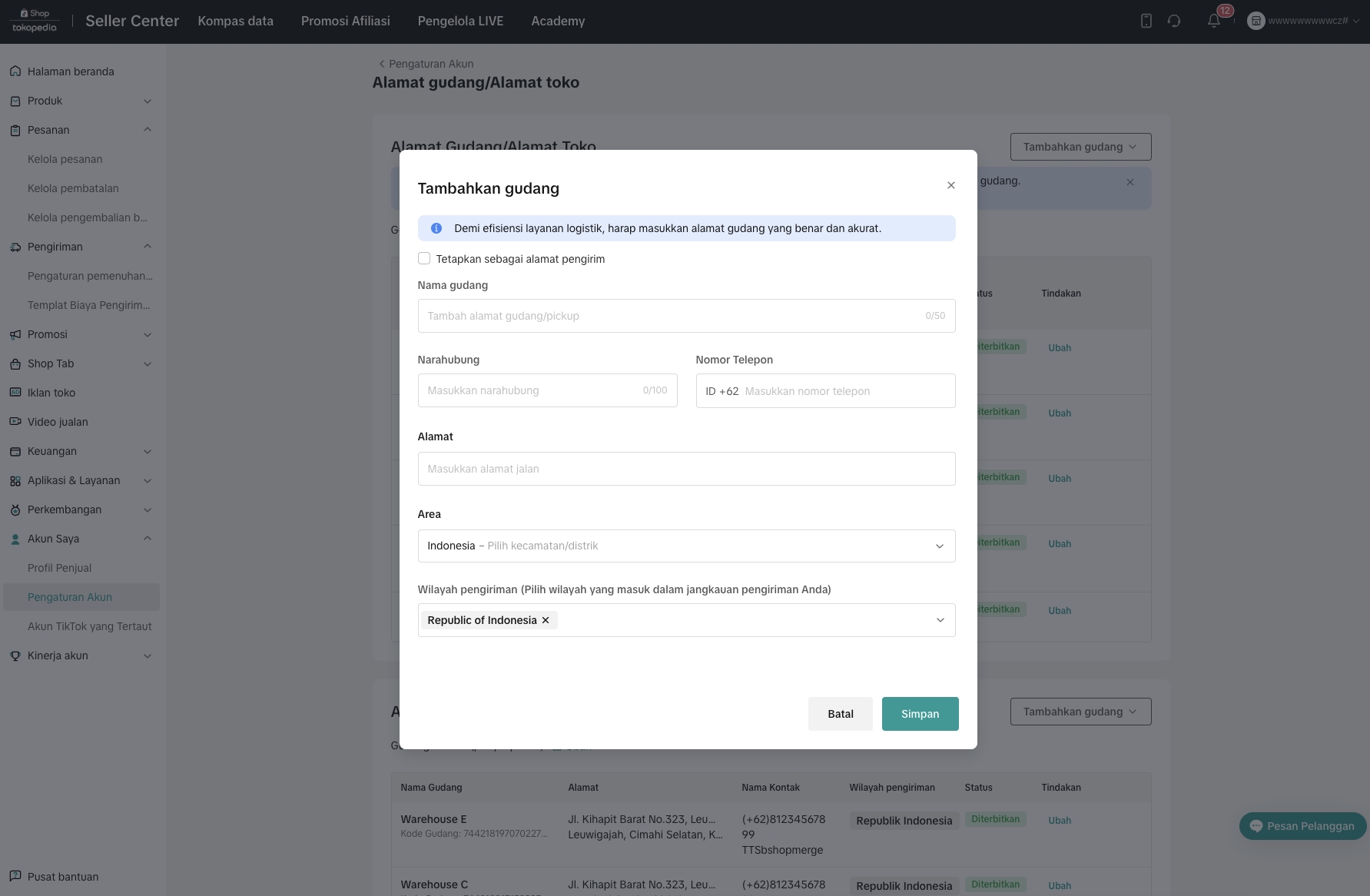Expand the Produk sidebar menu

click(x=147, y=101)
